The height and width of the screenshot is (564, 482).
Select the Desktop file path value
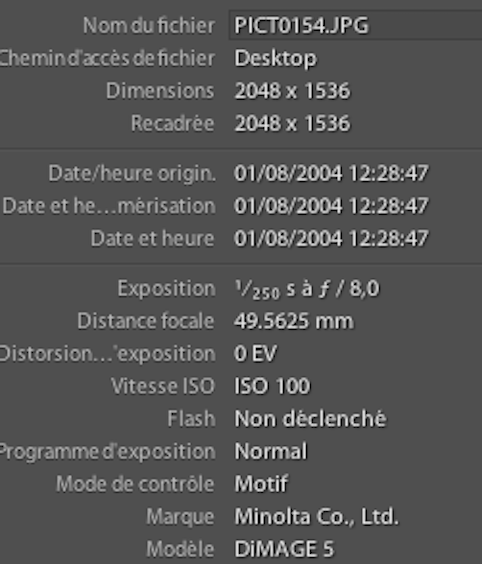pyautogui.click(x=276, y=58)
